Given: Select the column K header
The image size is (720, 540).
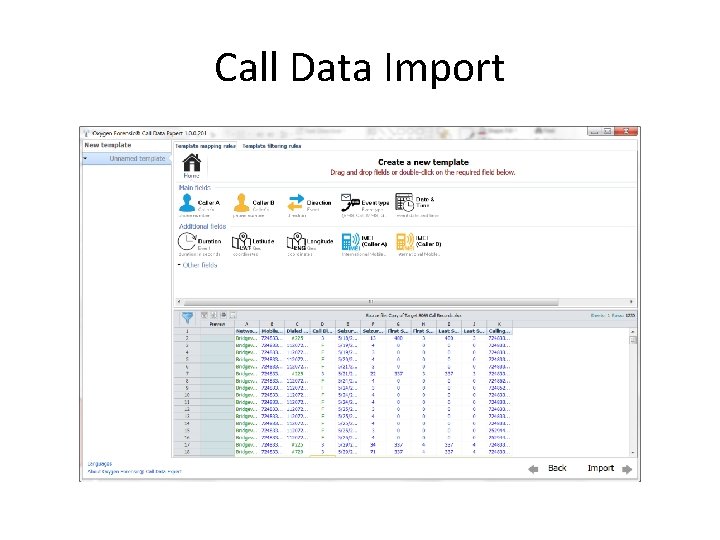Looking at the screenshot, I should click(499, 324).
